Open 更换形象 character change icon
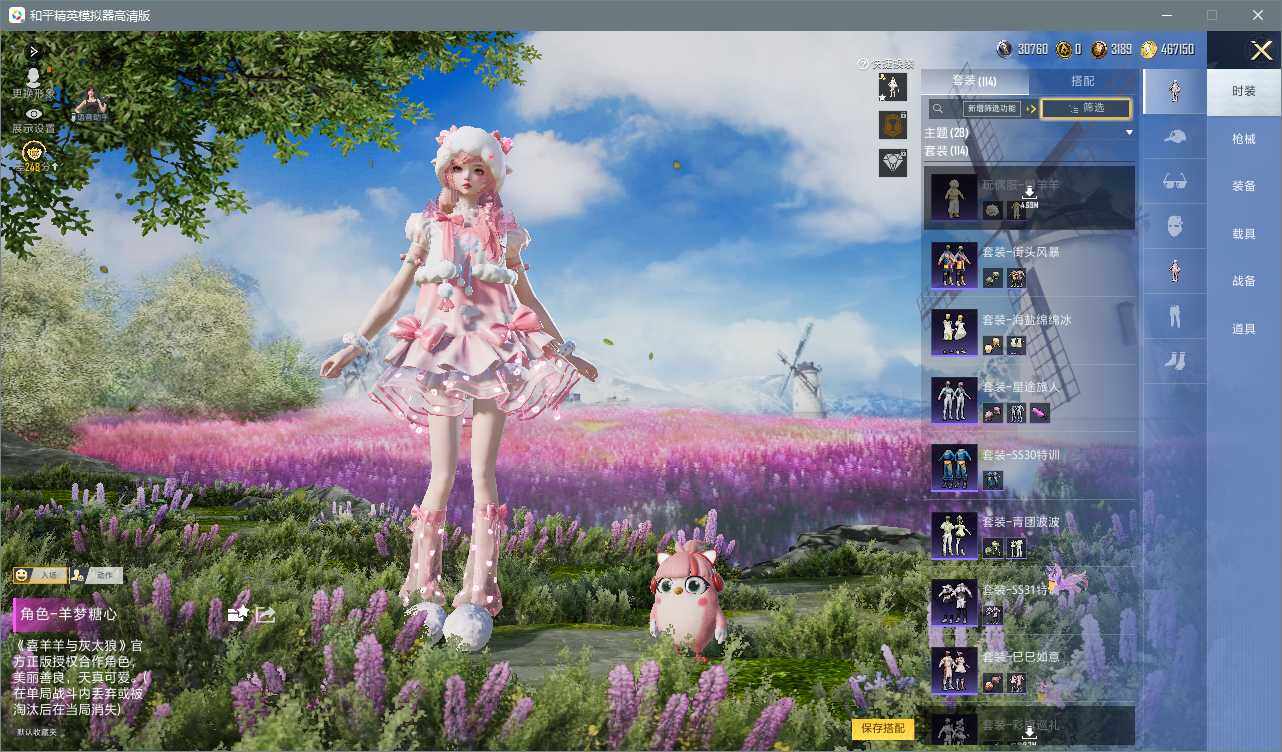The width and height of the screenshot is (1282, 752). (x=33, y=83)
